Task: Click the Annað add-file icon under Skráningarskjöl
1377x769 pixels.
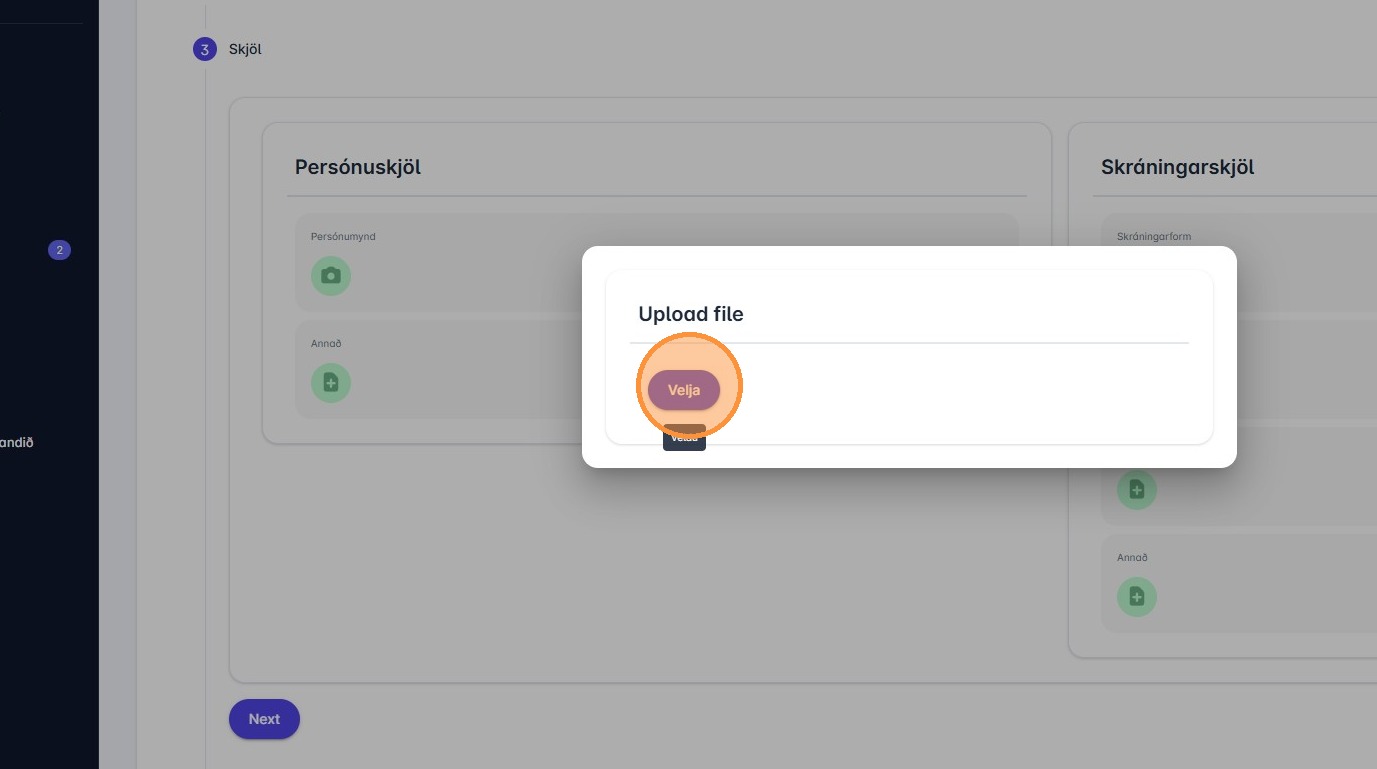Action: (x=1136, y=596)
